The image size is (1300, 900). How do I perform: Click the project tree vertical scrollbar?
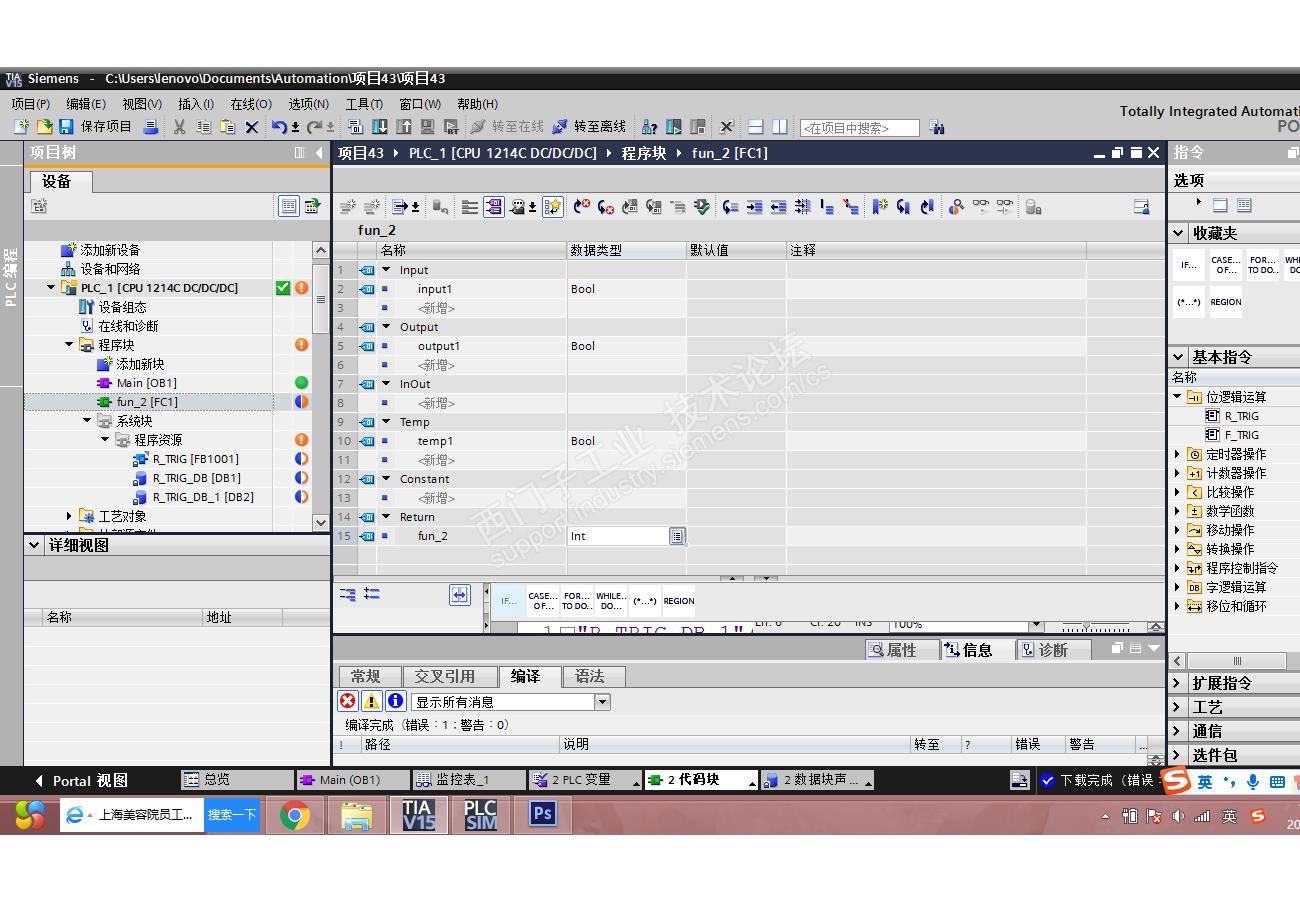click(321, 386)
